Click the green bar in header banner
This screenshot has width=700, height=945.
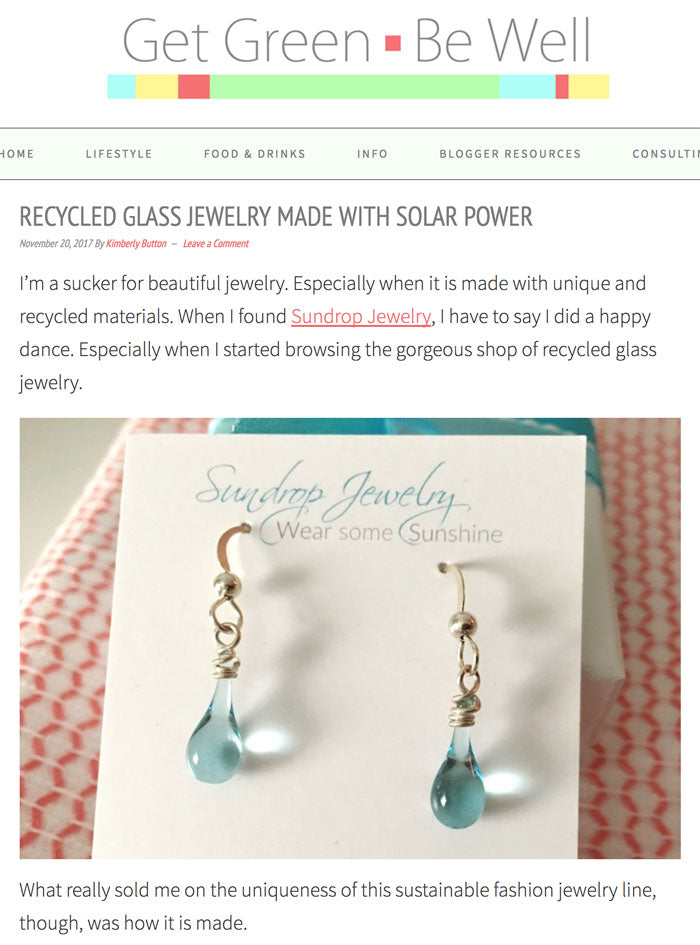pos(355,87)
